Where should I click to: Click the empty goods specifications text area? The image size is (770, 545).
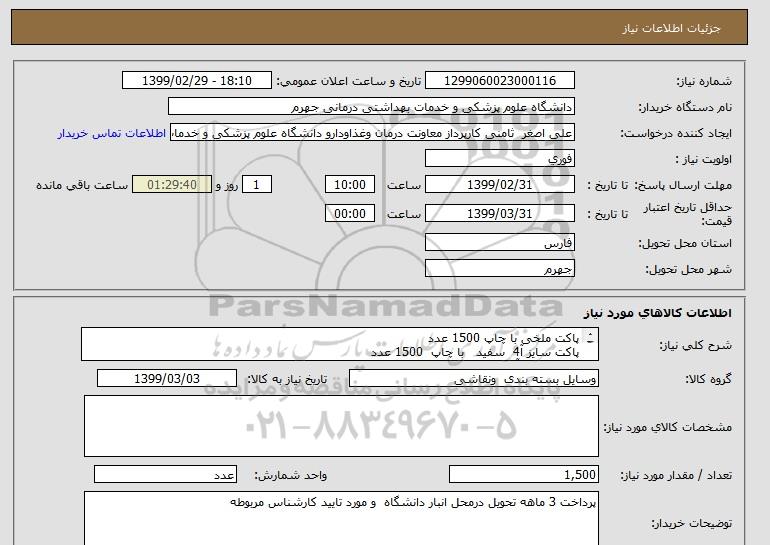pos(341,426)
